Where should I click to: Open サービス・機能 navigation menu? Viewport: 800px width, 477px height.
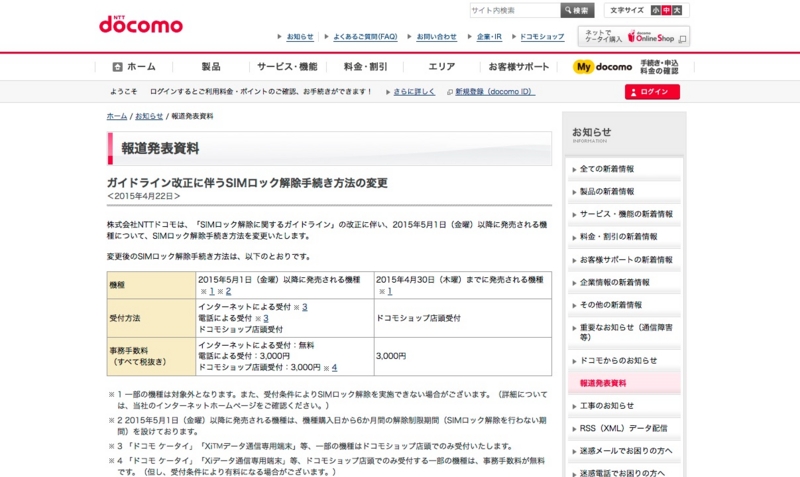(x=287, y=67)
